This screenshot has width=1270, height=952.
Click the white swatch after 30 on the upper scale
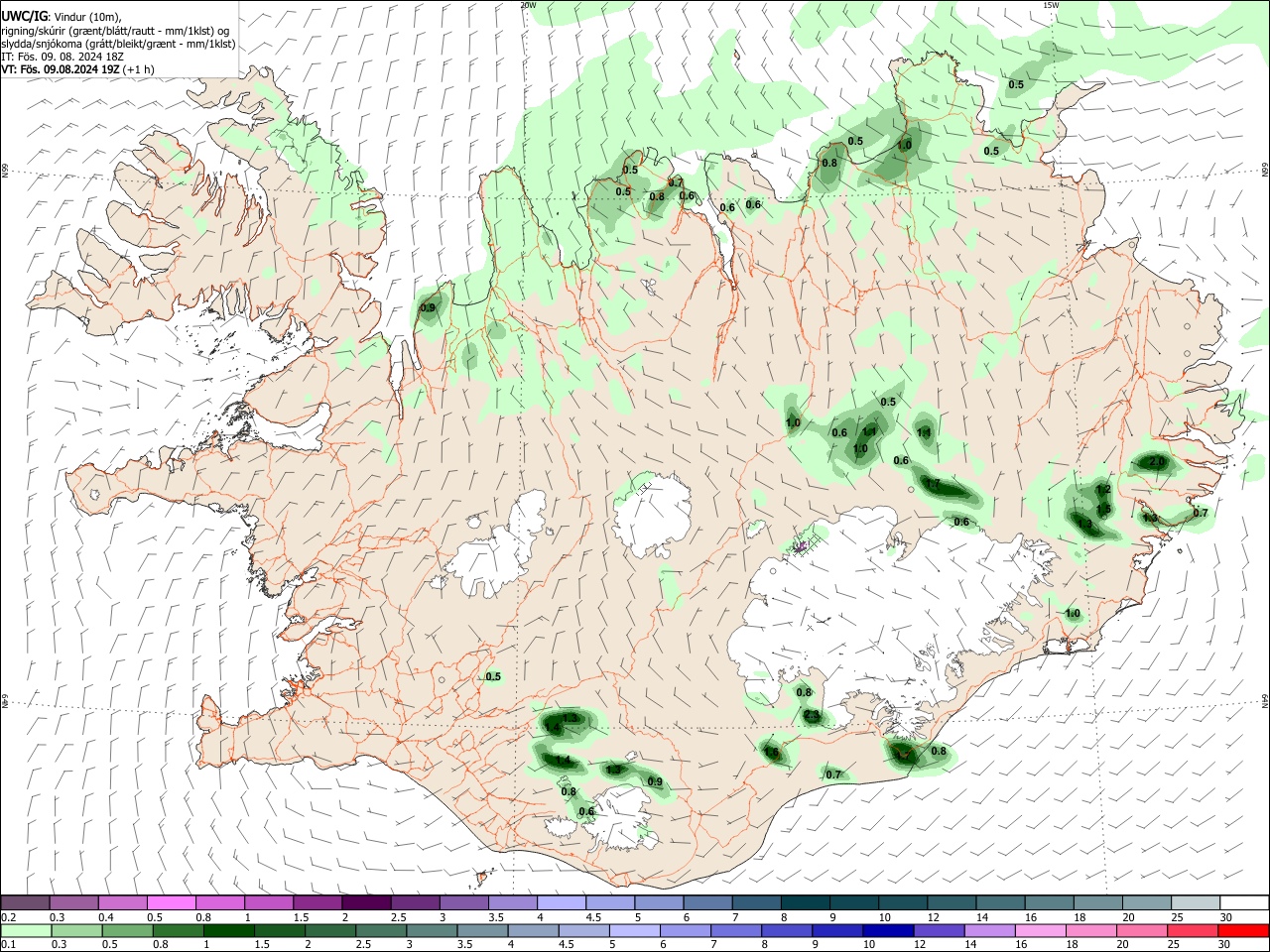pyautogui.click(x=1244, y=902)
